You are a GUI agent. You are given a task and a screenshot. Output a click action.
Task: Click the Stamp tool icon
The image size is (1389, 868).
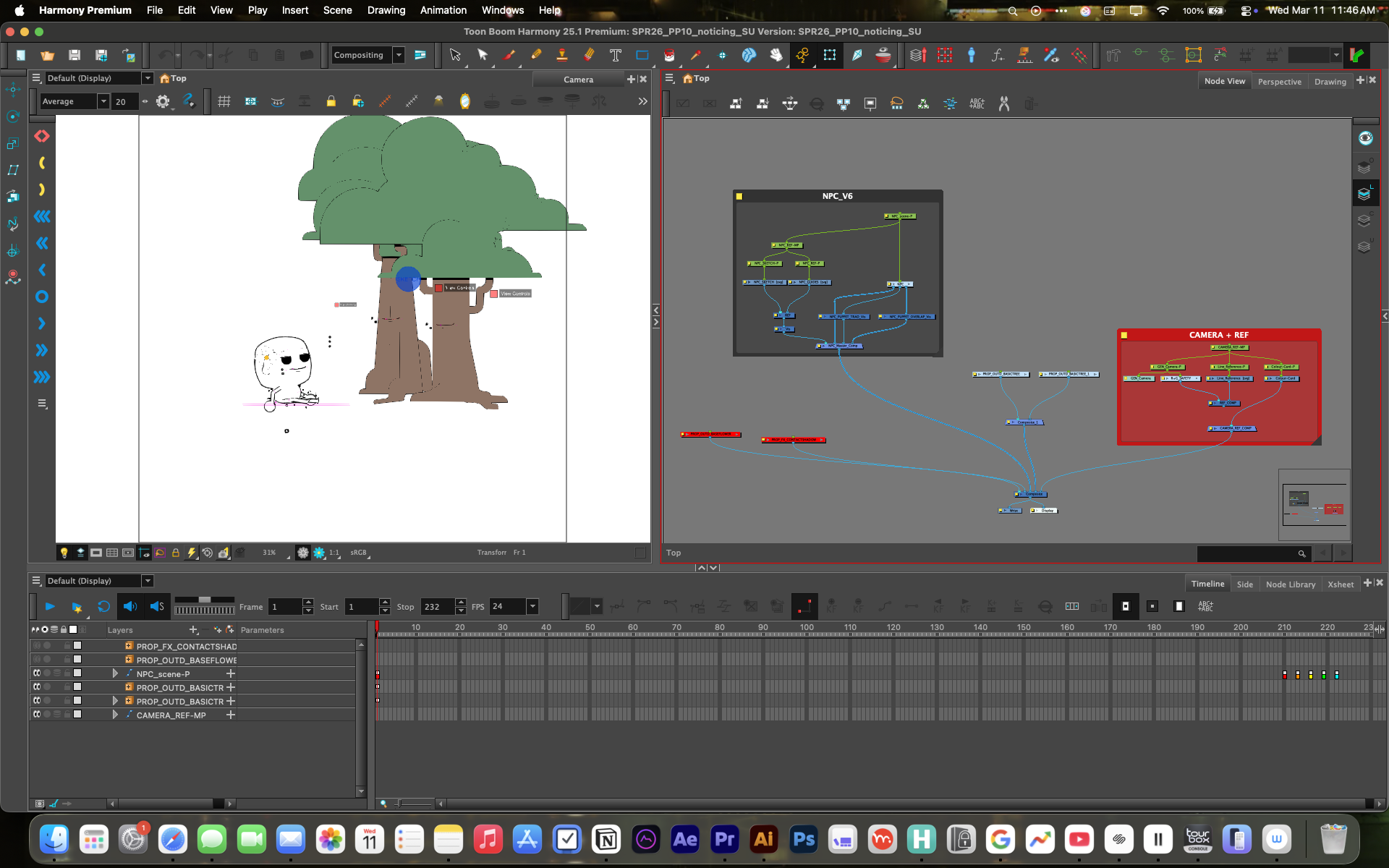click(x=562, y=55)
